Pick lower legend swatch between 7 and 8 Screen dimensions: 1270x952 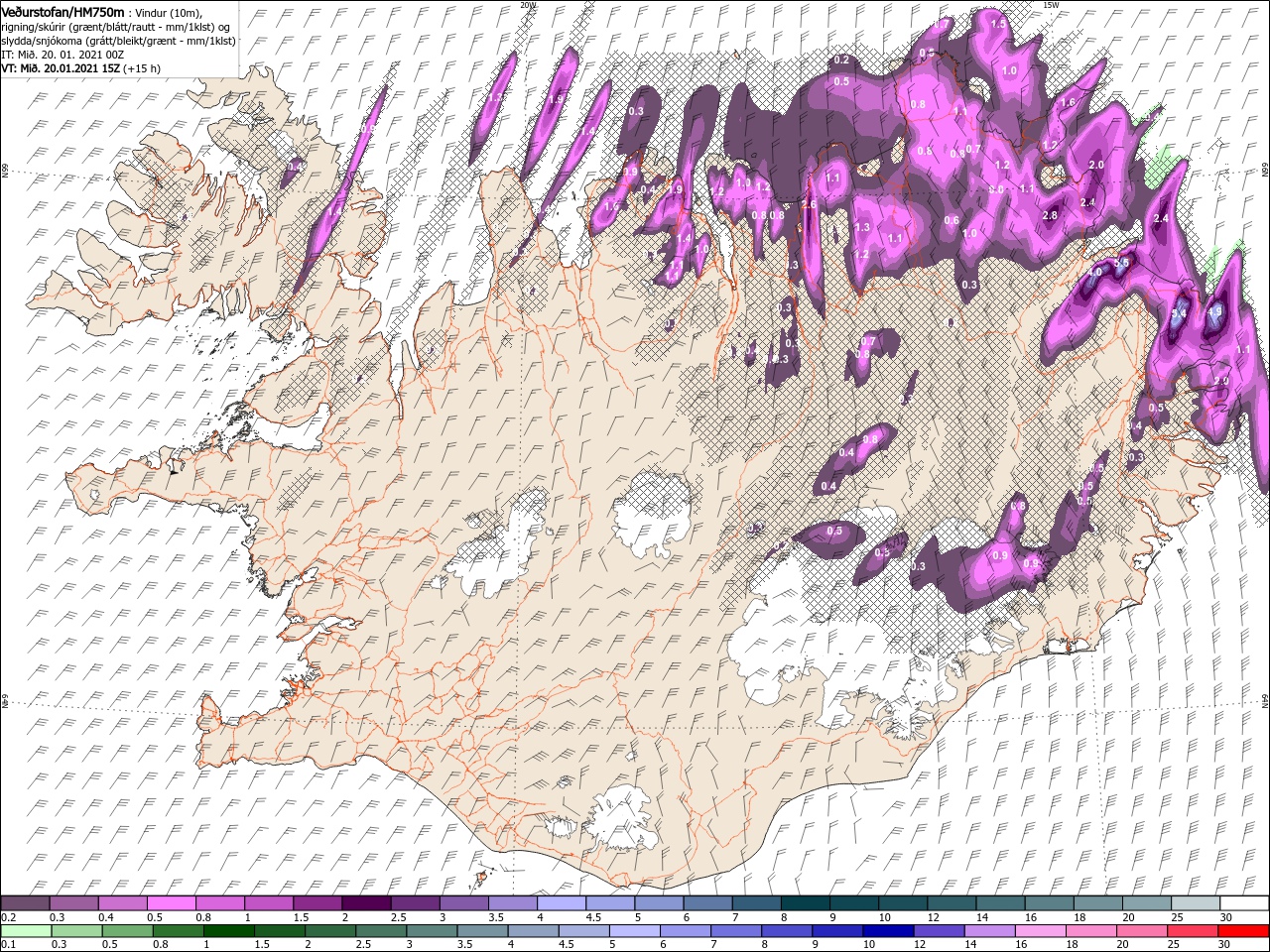(x=736, y=930)
